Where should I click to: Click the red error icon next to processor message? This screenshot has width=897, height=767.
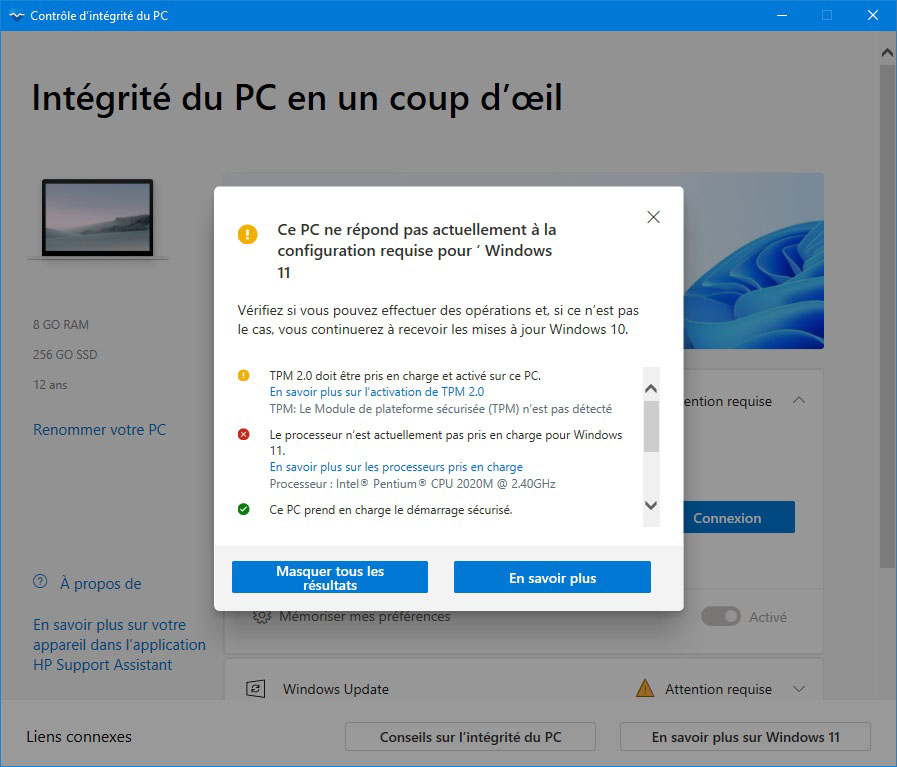(x=244, y=435)
